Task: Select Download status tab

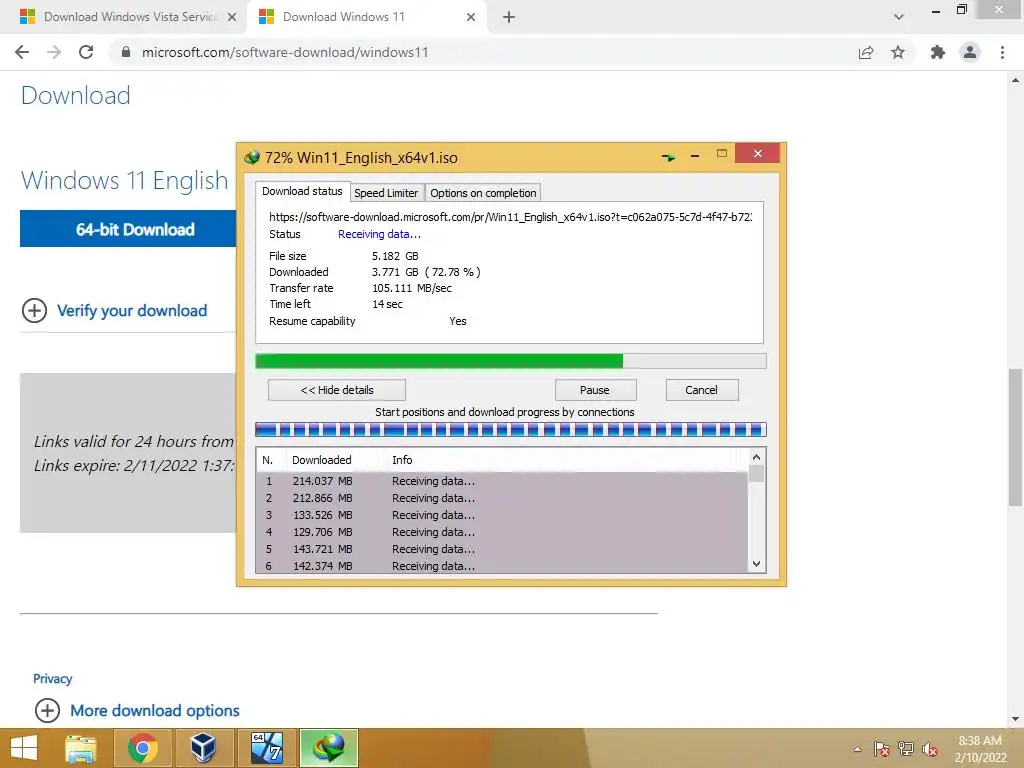Action: (302, 191)
